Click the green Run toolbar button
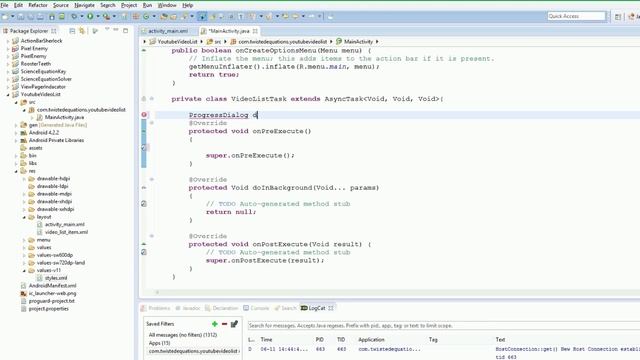Screen dimensions: 640x360 coord(90,17)
